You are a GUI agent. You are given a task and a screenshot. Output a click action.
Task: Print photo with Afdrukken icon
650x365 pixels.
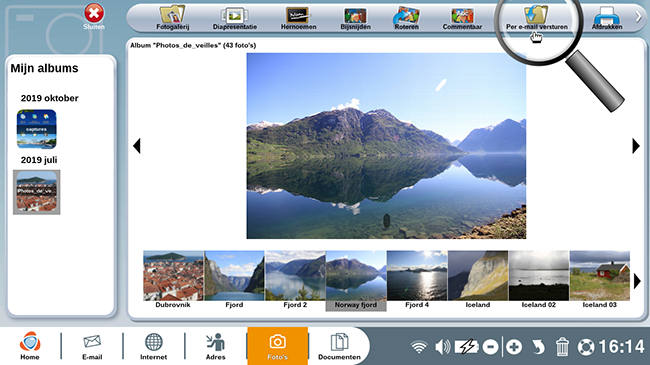click(x=606, y=18)
